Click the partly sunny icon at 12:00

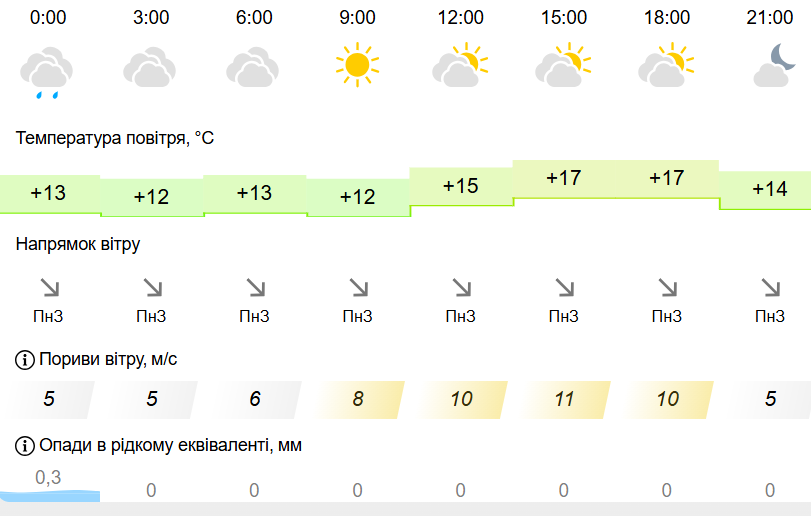click(460, 67)
